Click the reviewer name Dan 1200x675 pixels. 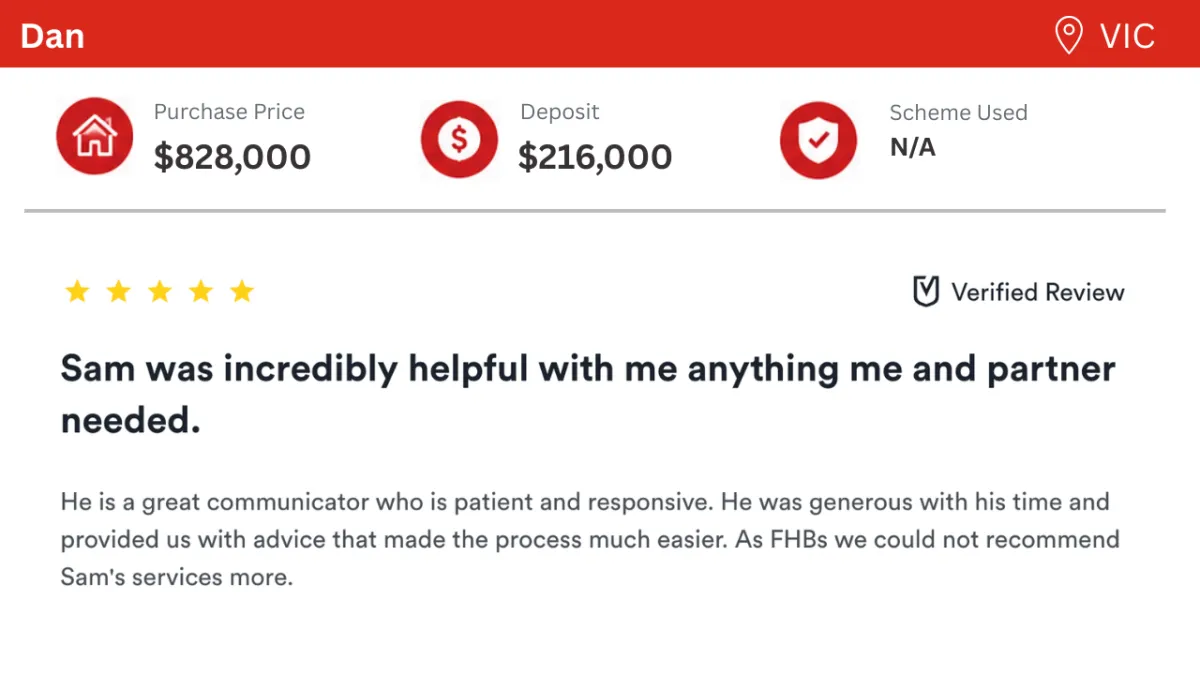(52, 36)
